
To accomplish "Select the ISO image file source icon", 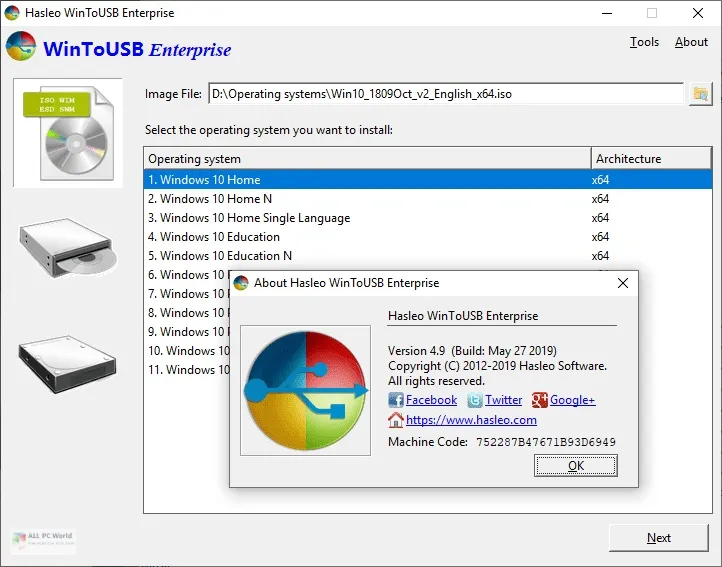I will (x=68, y=133).
